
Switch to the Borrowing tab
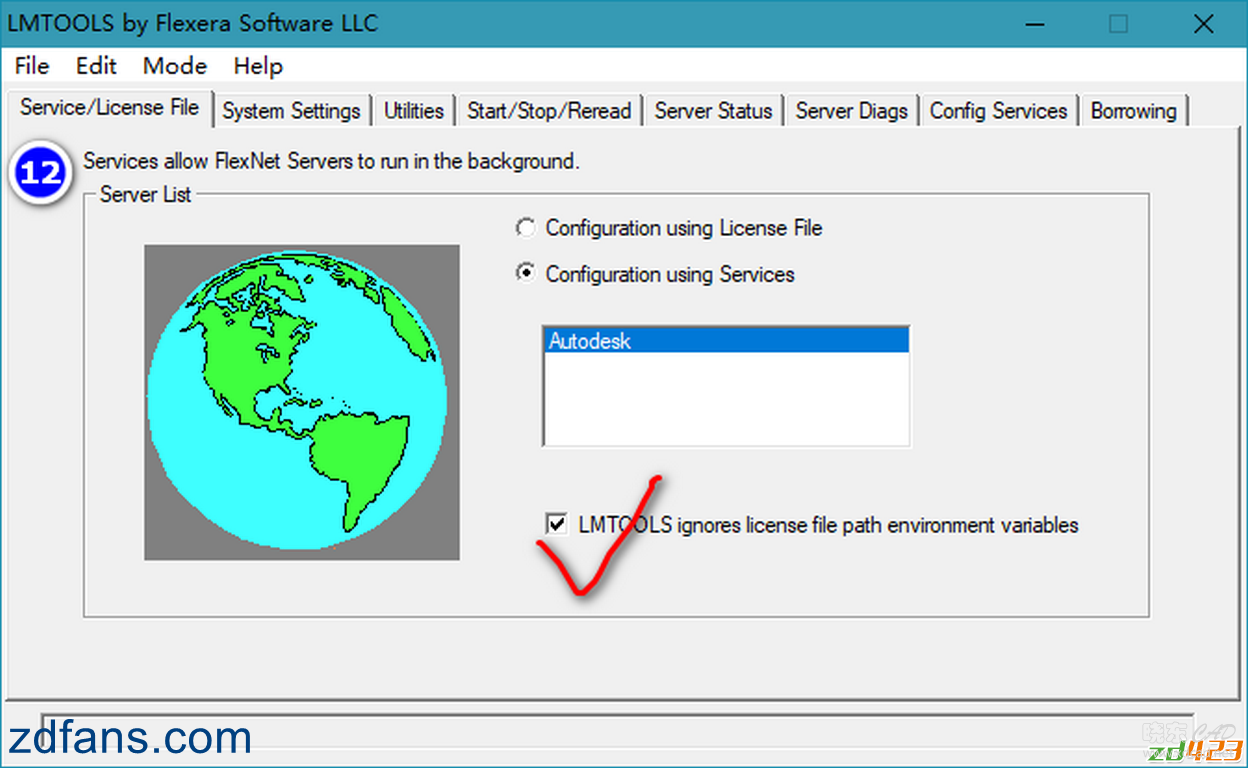coord(1133,111)
